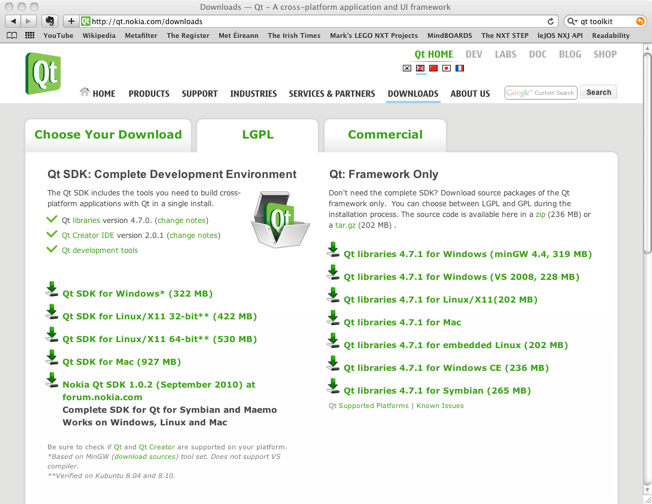
Task: Download Qt SDK for Mac (927 MB)
Action: tap(121, 362)
